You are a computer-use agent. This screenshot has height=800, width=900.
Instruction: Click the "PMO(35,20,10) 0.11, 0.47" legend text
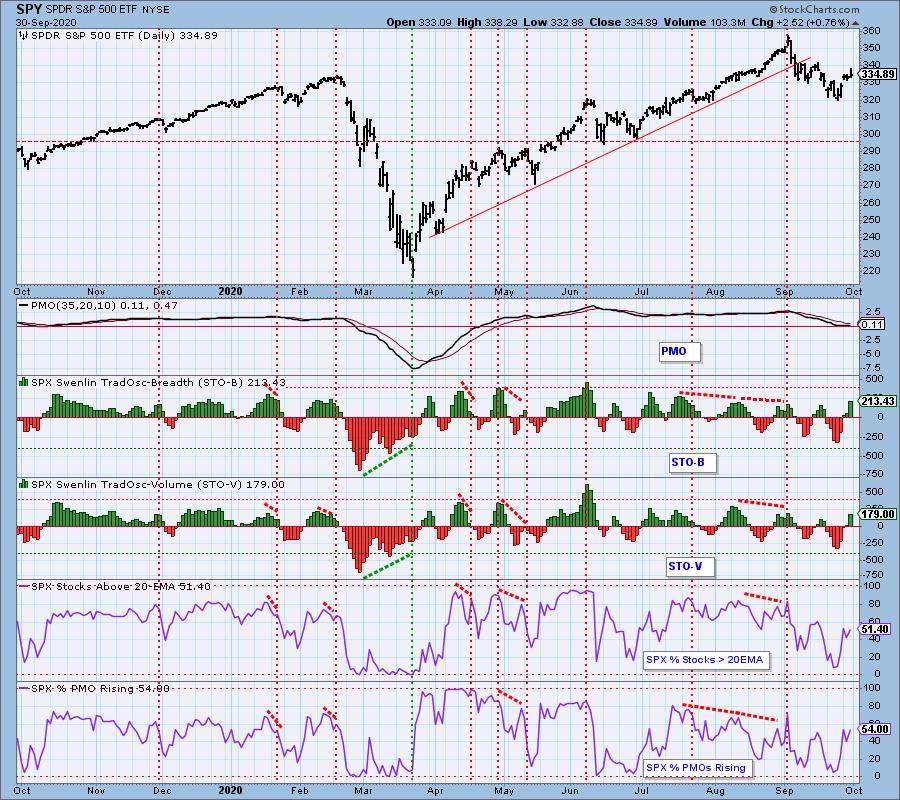point(104,306)
